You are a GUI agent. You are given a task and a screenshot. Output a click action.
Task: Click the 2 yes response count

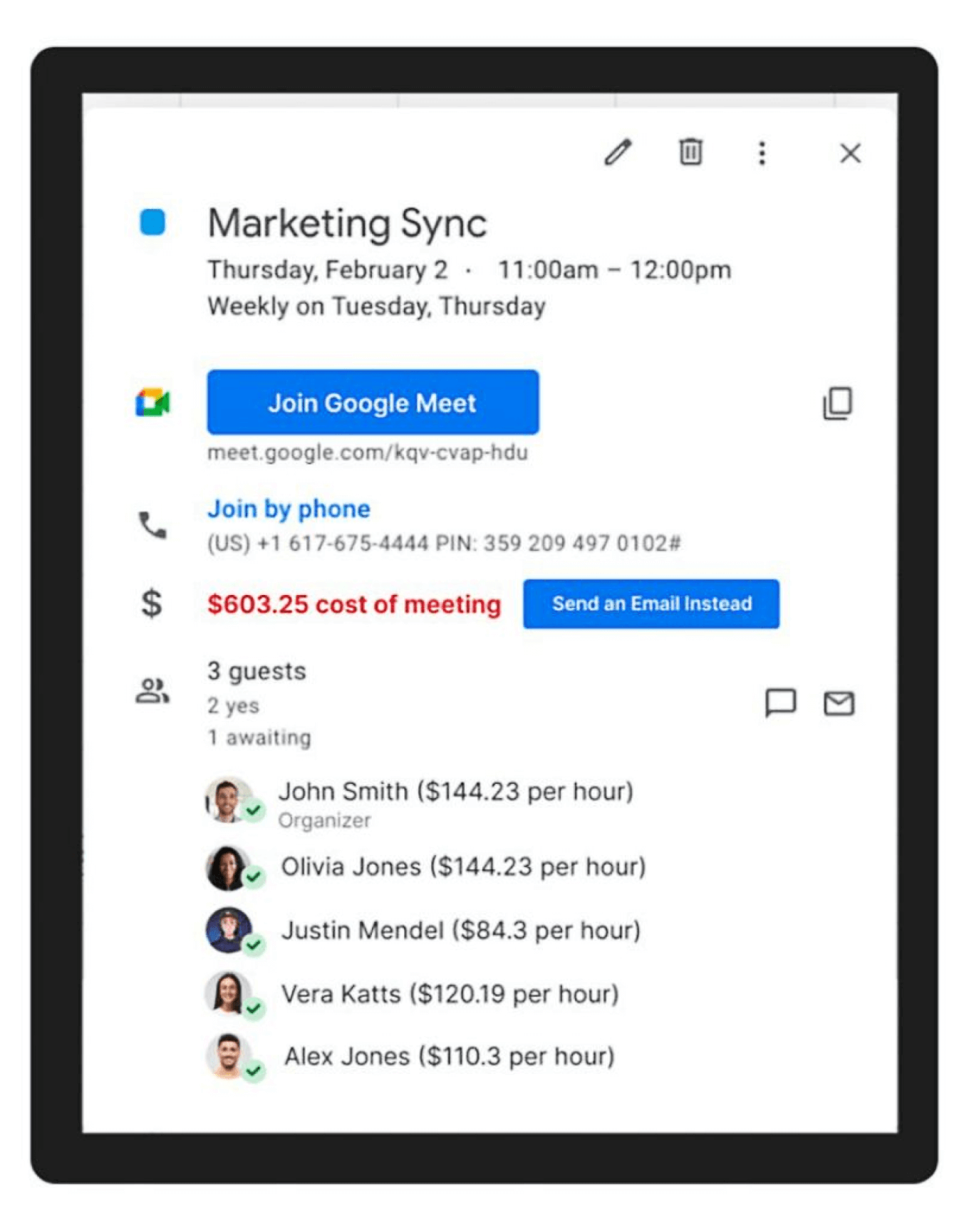click(x=233, y=705)
